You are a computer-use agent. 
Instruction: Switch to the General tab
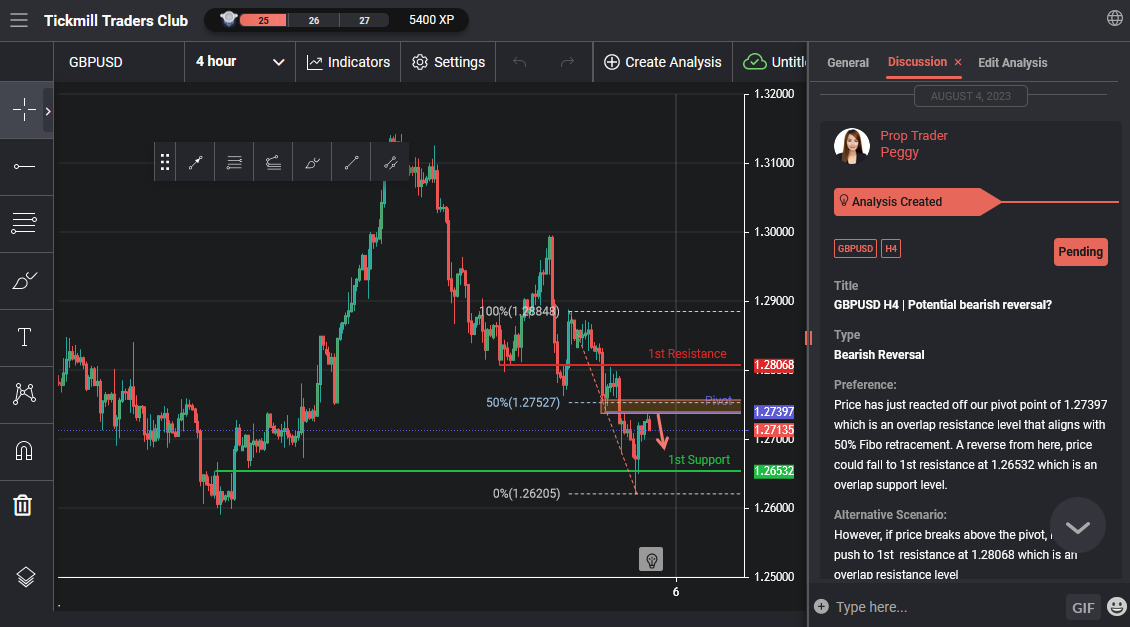tap(848, 63)
